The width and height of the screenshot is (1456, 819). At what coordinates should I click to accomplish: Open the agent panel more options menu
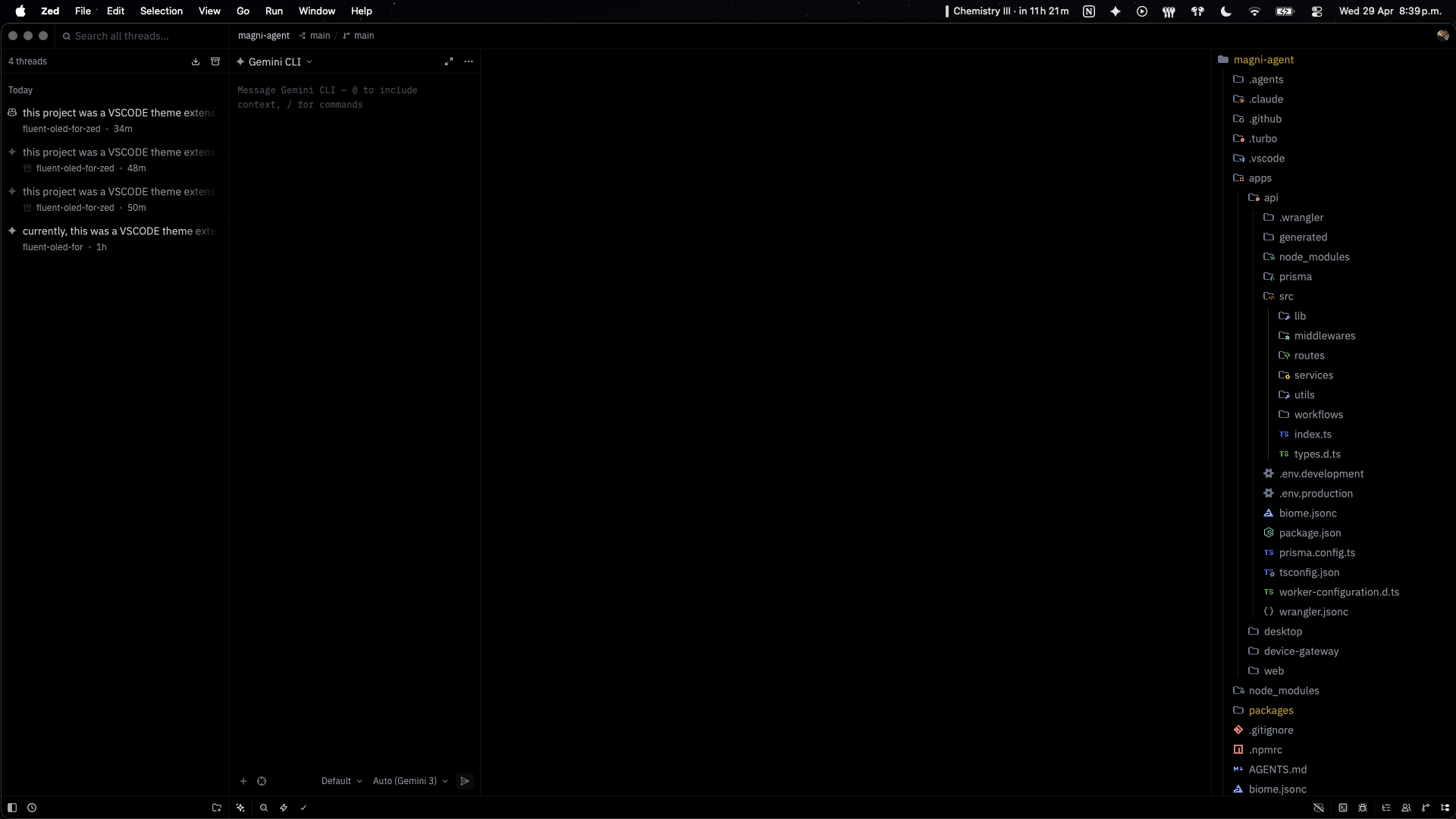(469, 61)
